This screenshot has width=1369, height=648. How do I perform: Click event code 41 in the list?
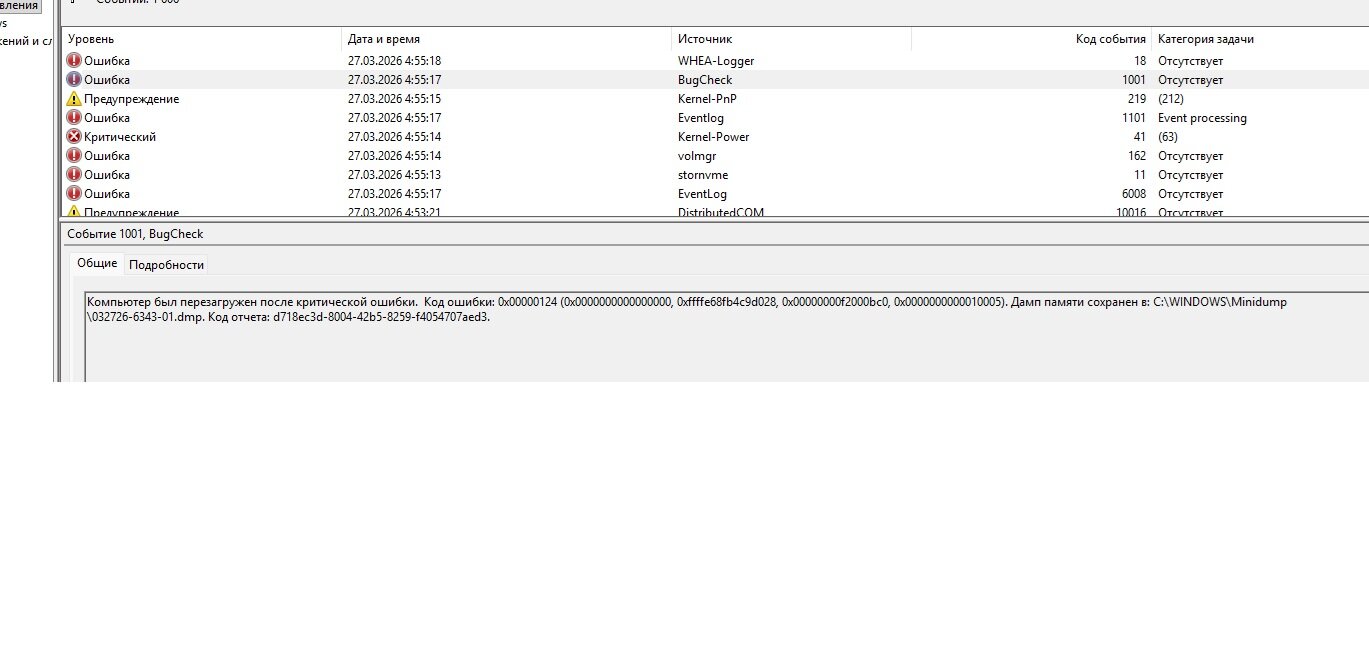pyautogui.click(x=1139, y=137)
